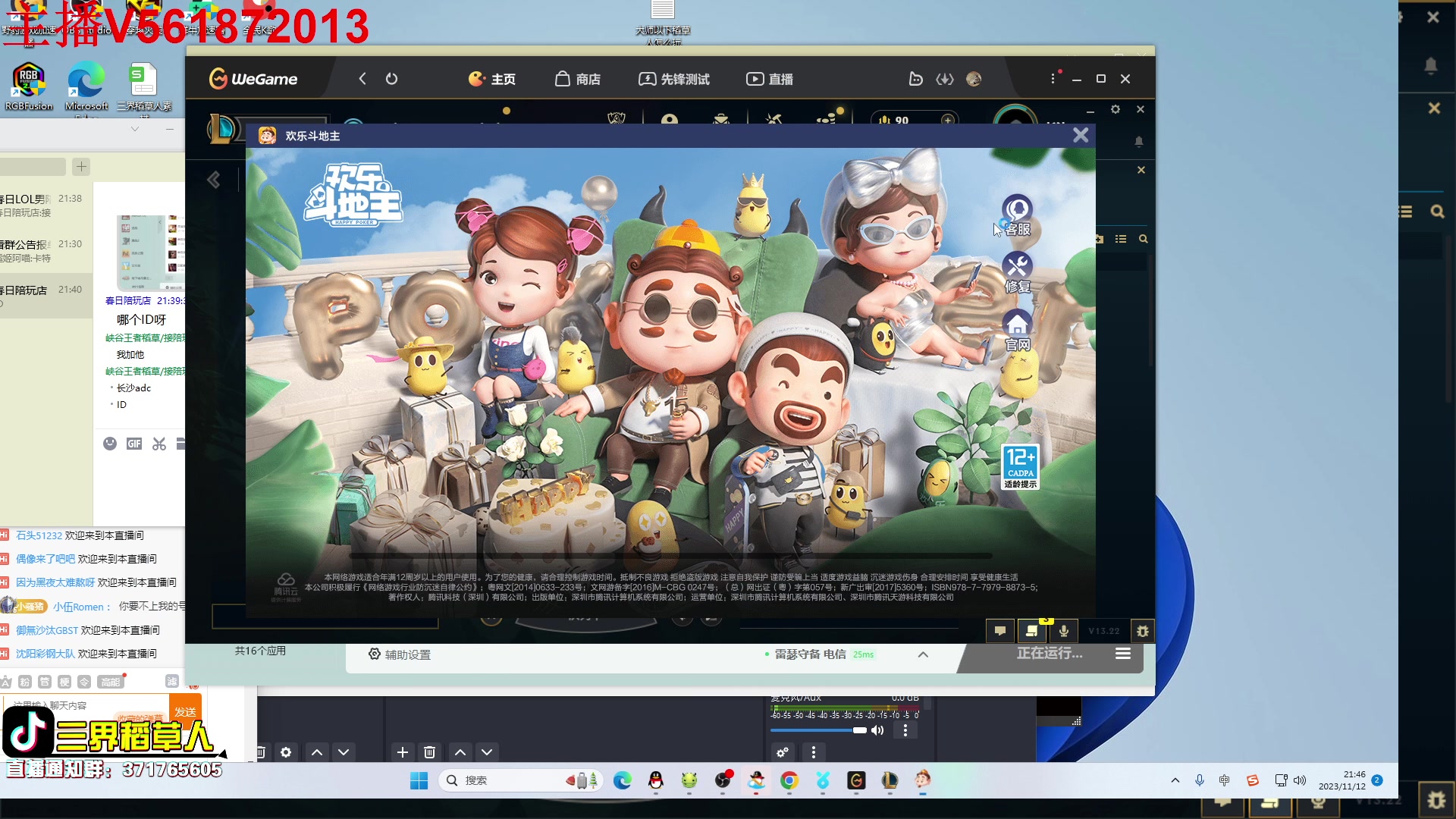Toggle the 令 chat filter
1456x819 pixels.
(x=84, y=682)
